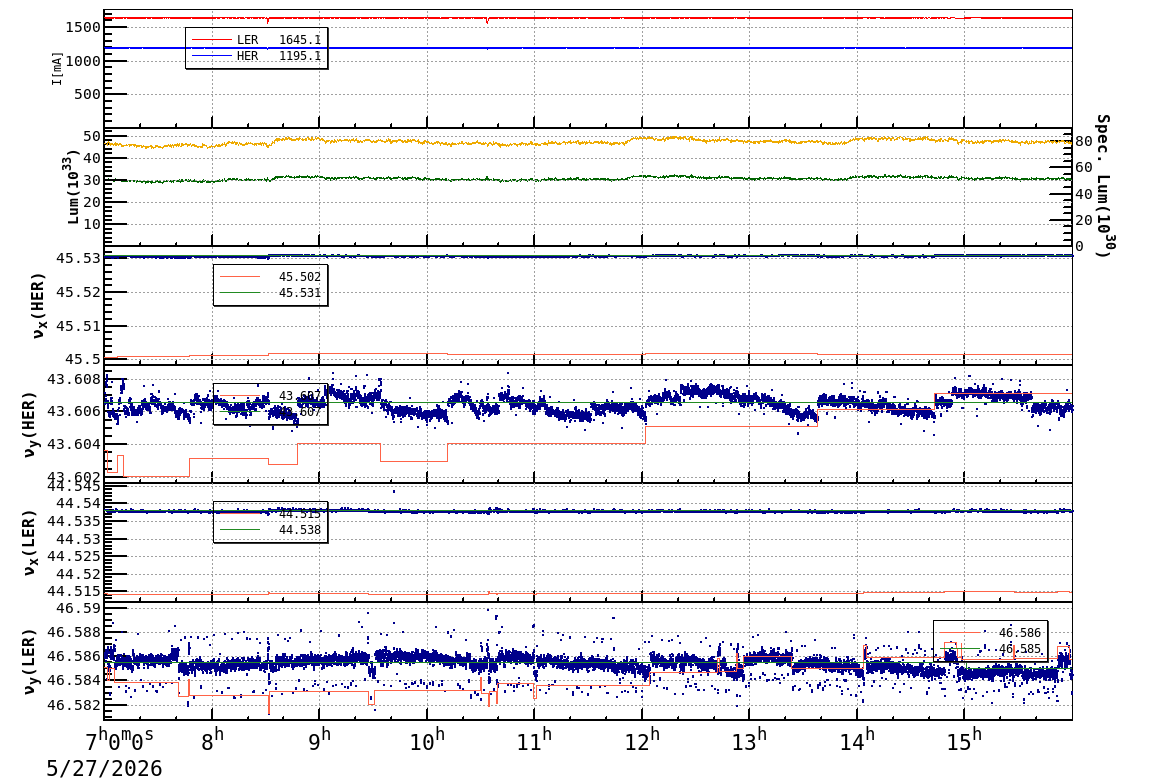Click the 10h time axis label
This screenshot has width=1154, height=782.
427,740
